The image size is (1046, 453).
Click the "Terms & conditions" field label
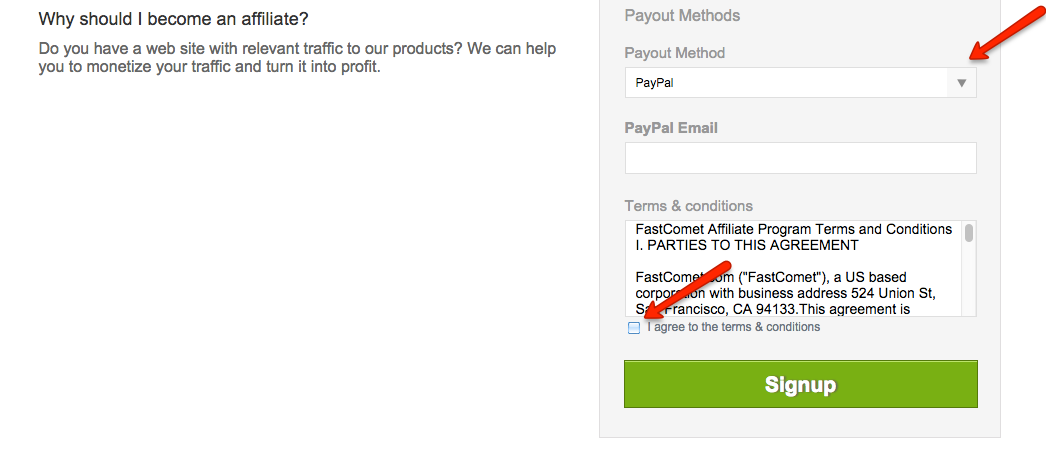click(x=688, y=205)
